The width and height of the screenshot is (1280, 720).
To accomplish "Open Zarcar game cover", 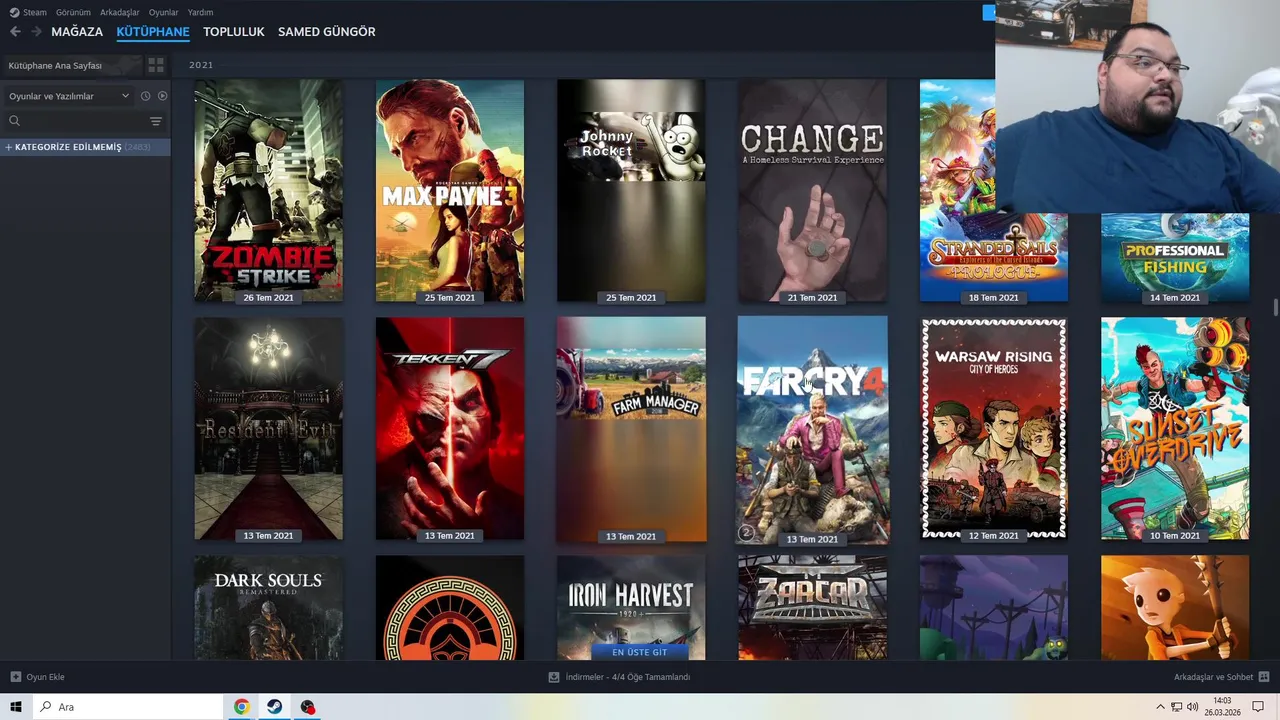I will (x=812, y=608).
